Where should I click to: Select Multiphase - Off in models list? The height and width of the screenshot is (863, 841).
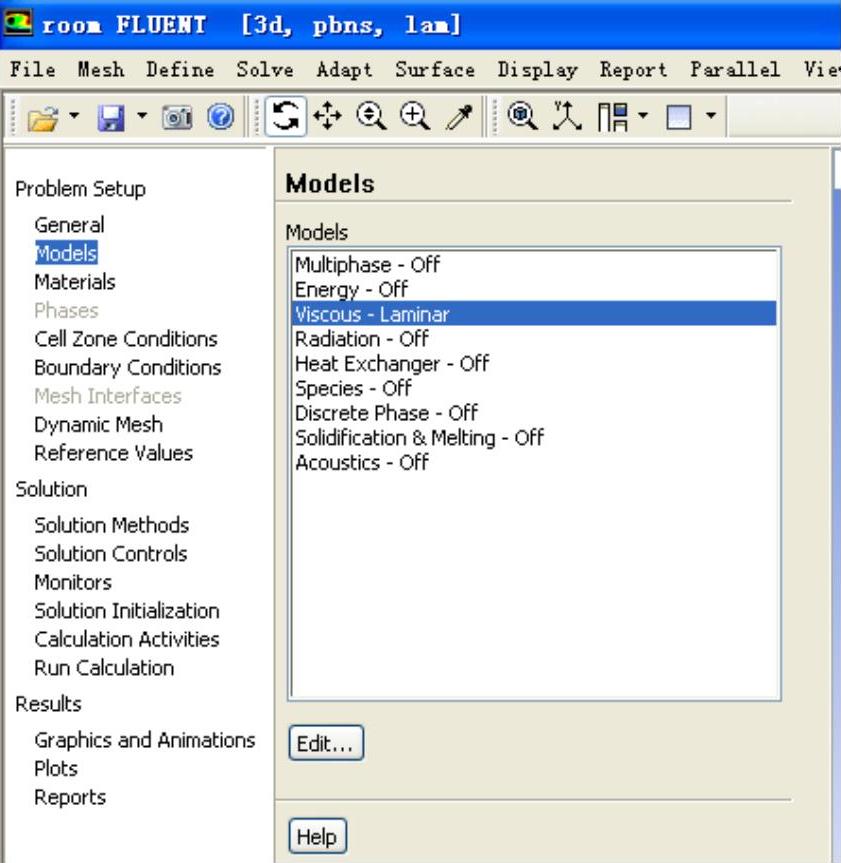534,265
